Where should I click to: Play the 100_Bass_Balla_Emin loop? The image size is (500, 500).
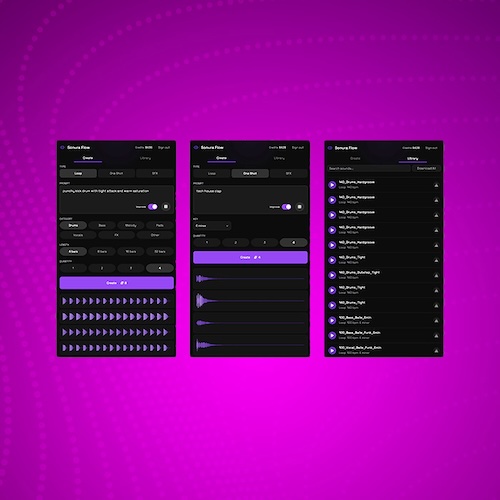coord(332,320)
